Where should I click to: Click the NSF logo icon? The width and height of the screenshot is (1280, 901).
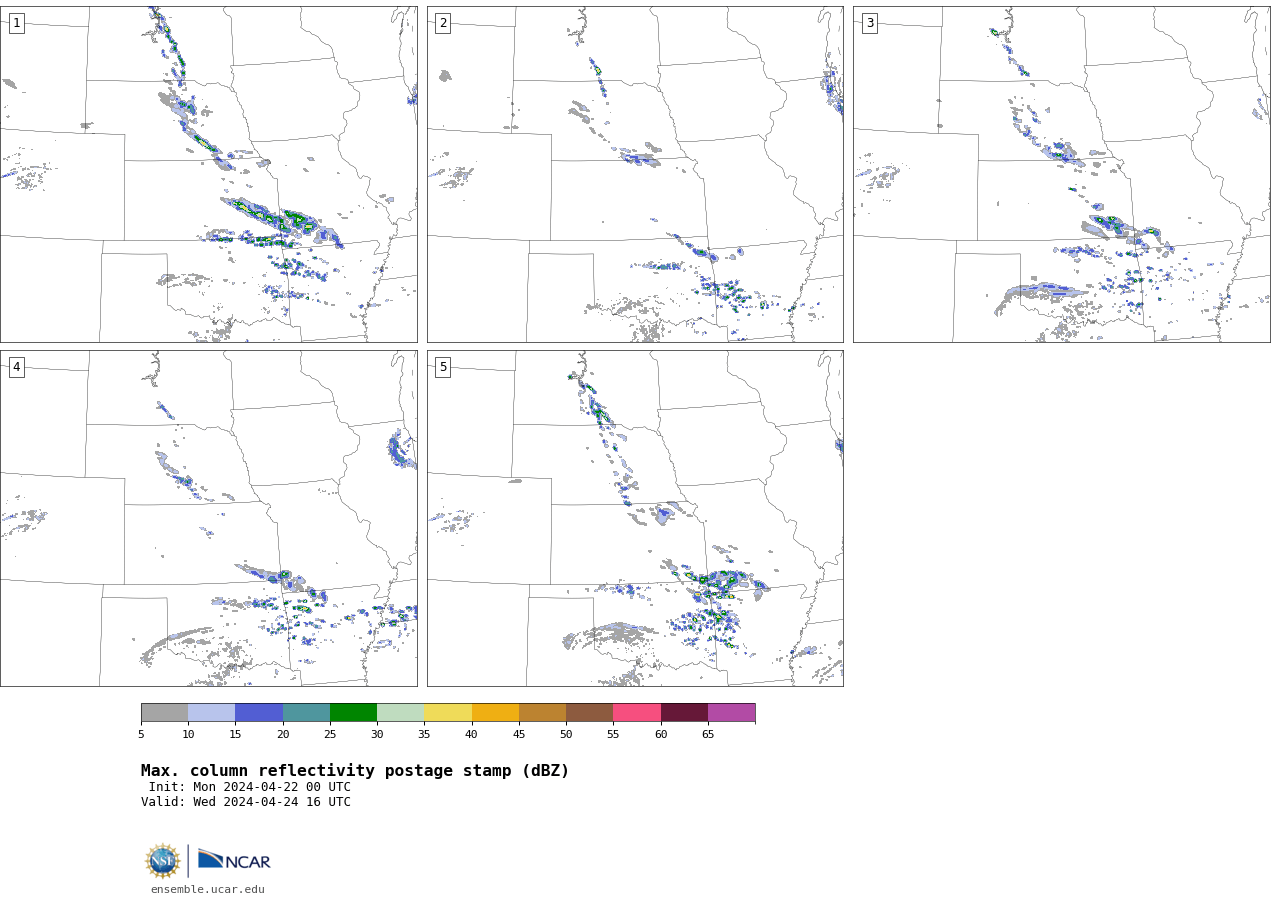[163, 861]
